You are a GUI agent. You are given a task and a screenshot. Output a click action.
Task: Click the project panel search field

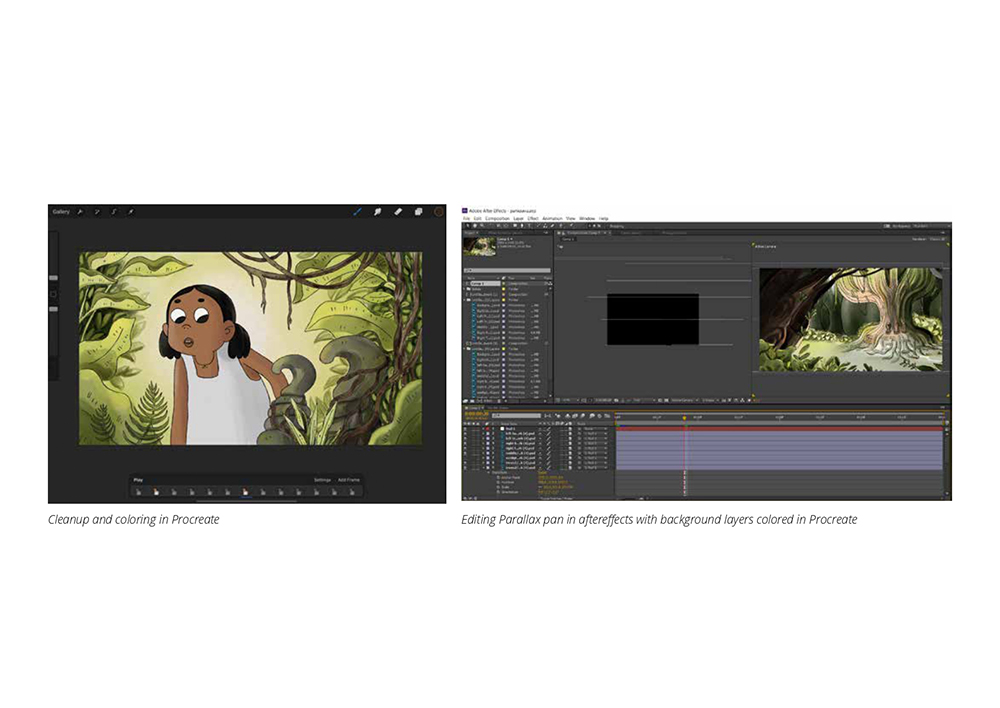(x=507, y=270)
